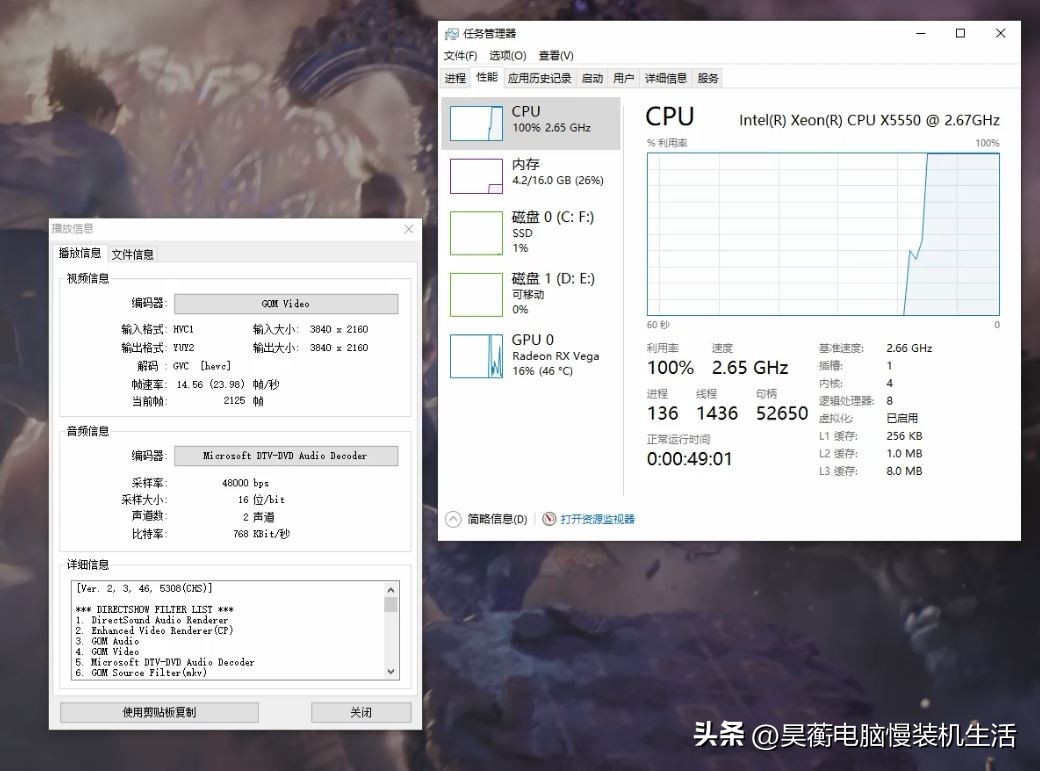Viewport: 1040px width, 771px height.
Task: Open the 选项(O) menu
Action: pos(506,55)
